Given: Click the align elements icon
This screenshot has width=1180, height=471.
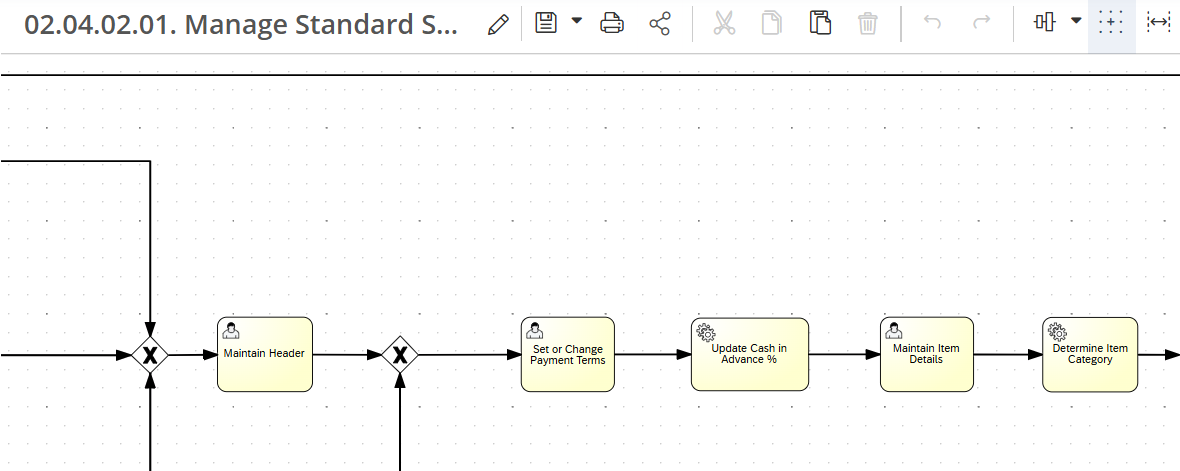Looking at the screenshot, I should pyautogui.click(x=1045, y=23).
